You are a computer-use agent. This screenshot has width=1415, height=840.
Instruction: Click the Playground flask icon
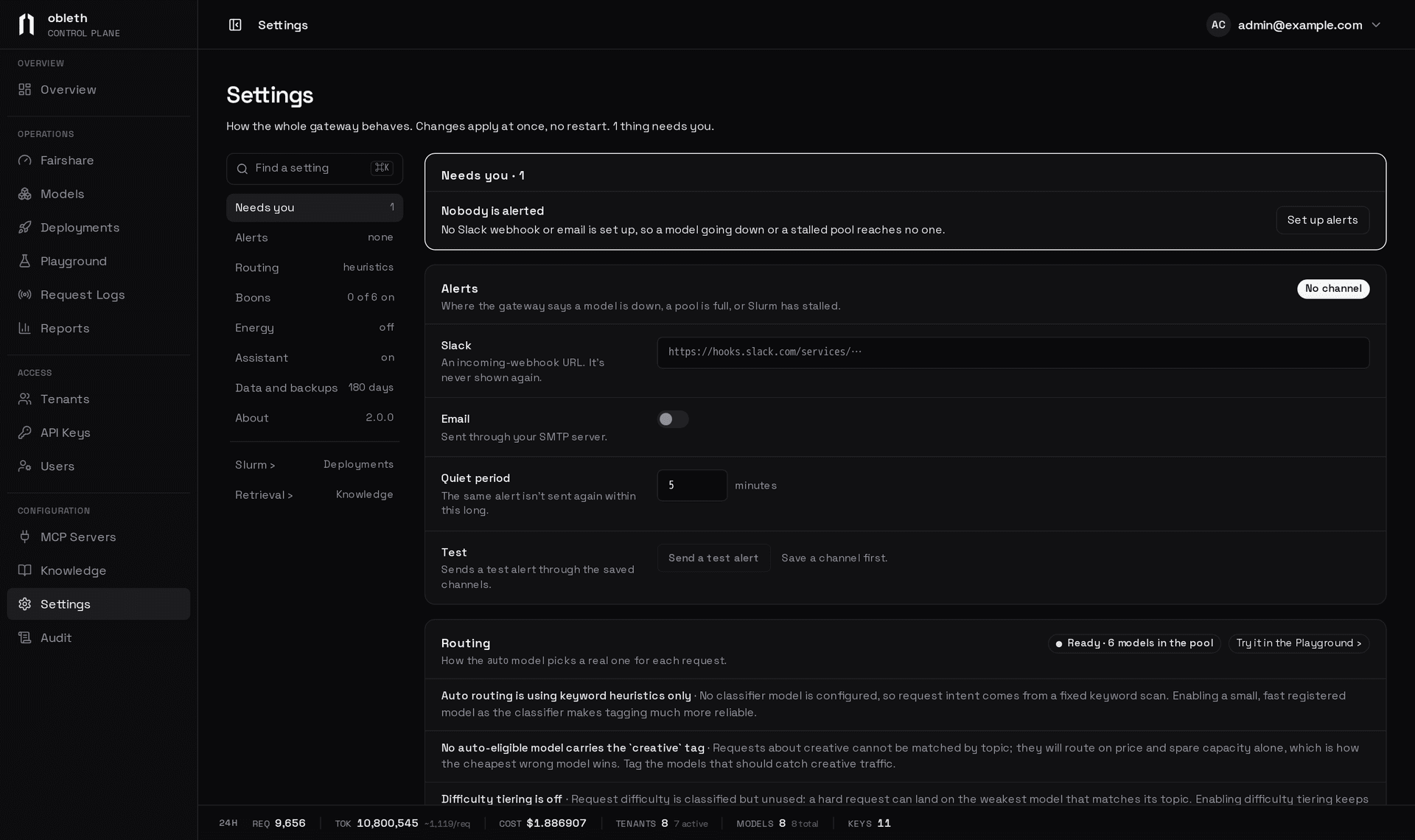click(25, 261)
